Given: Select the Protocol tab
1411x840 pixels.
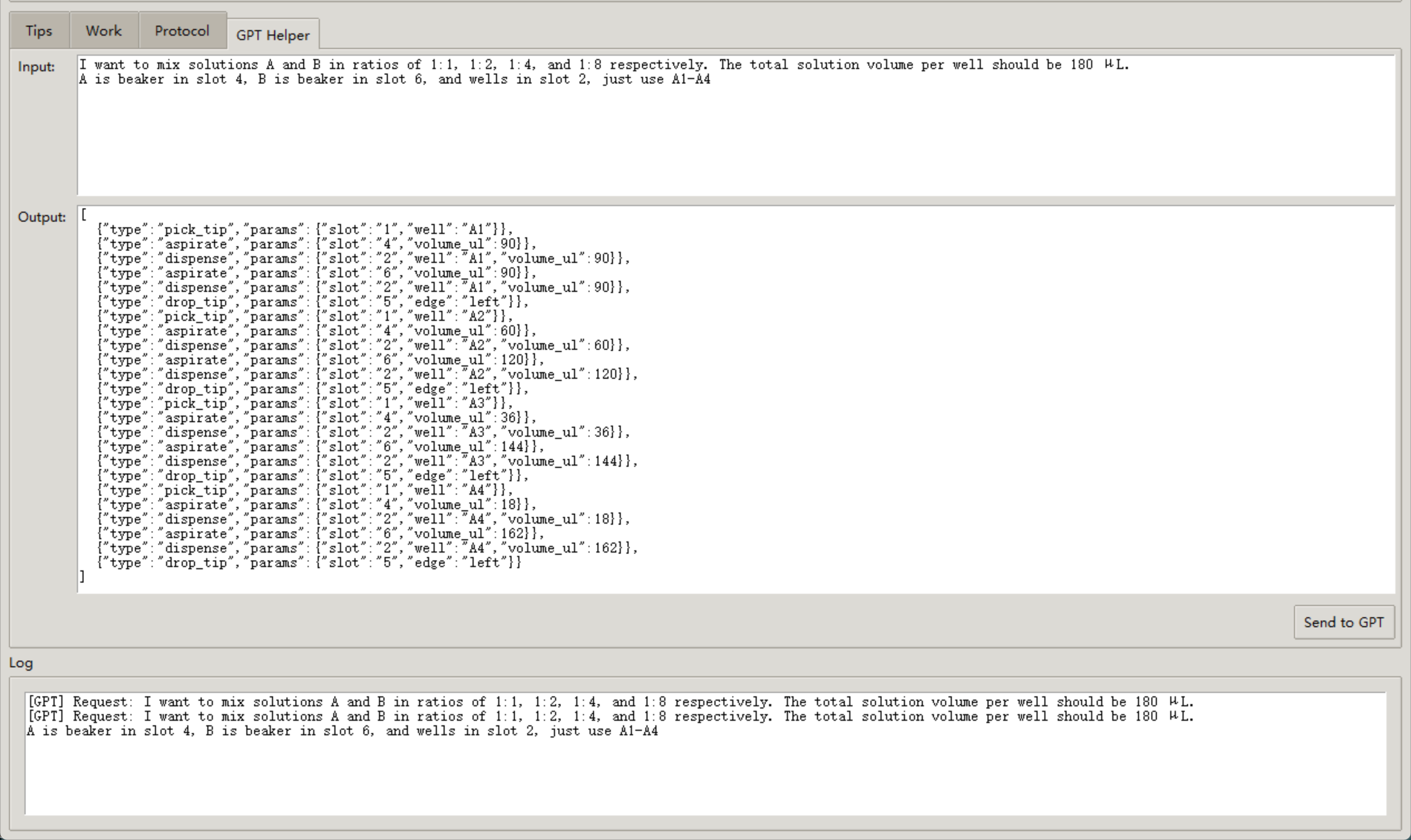Looking at the screenshot, I should [x=181, y=30].
